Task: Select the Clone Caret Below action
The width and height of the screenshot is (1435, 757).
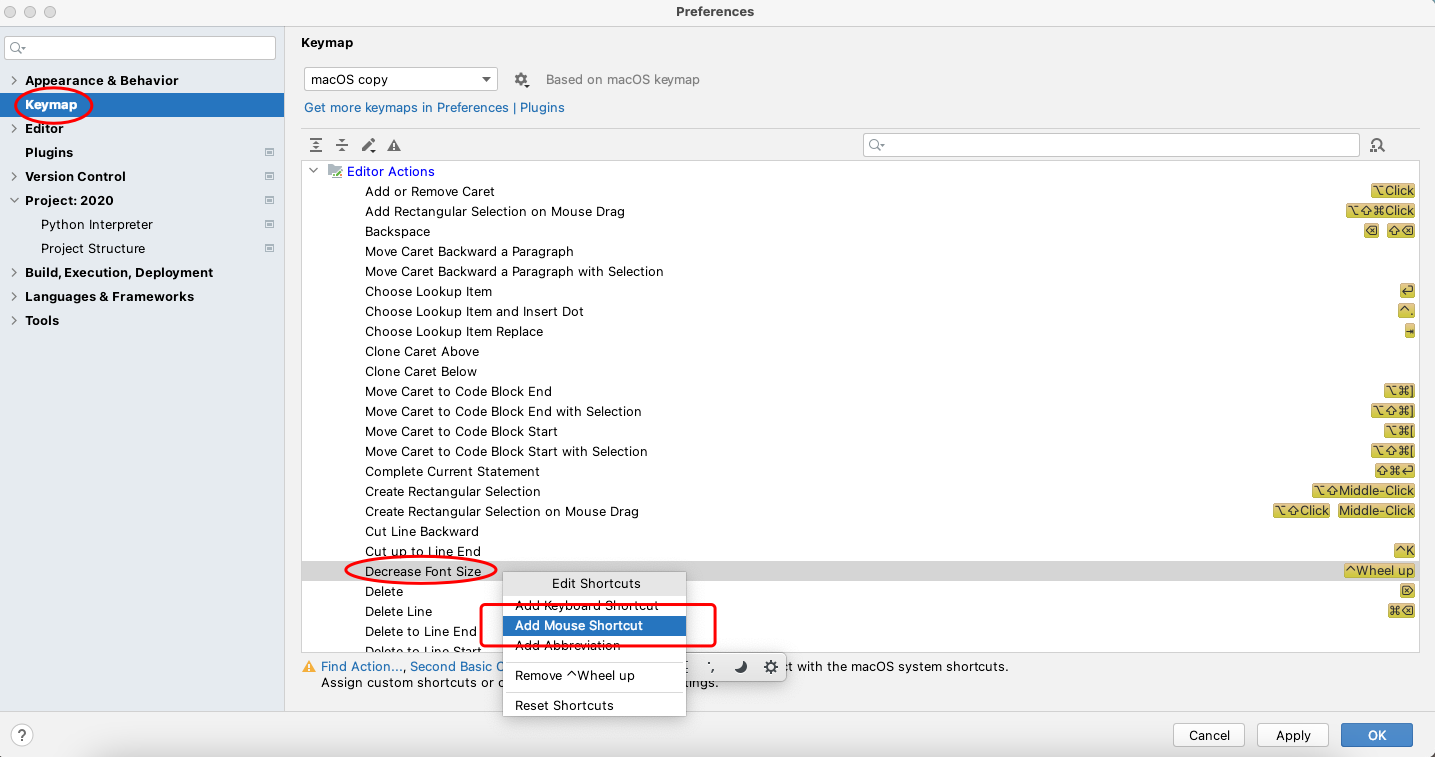Action: [860, 371]
